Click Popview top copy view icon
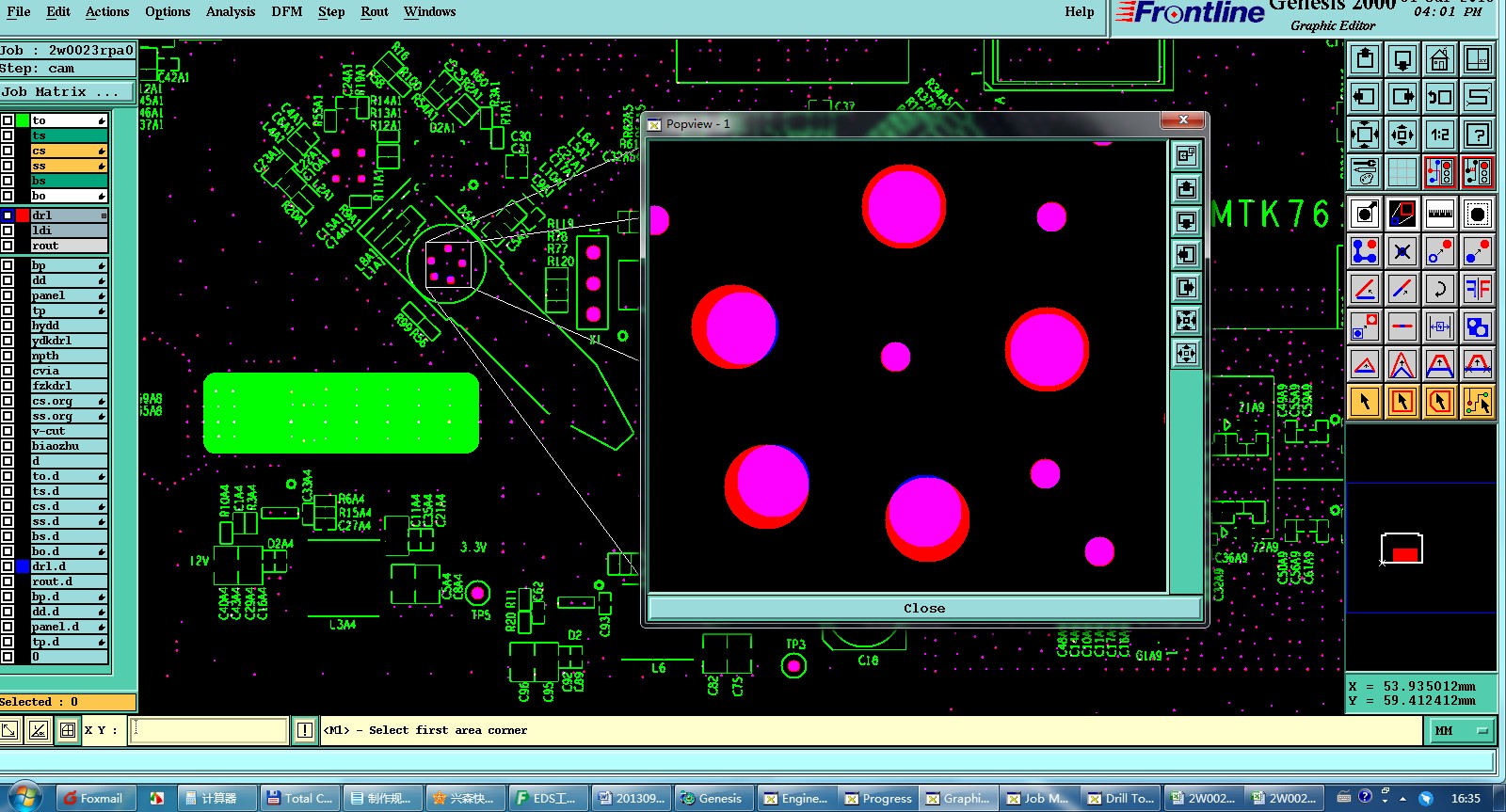The image size is (1506, 812). pyautogui.click(x=1186, y=155)
